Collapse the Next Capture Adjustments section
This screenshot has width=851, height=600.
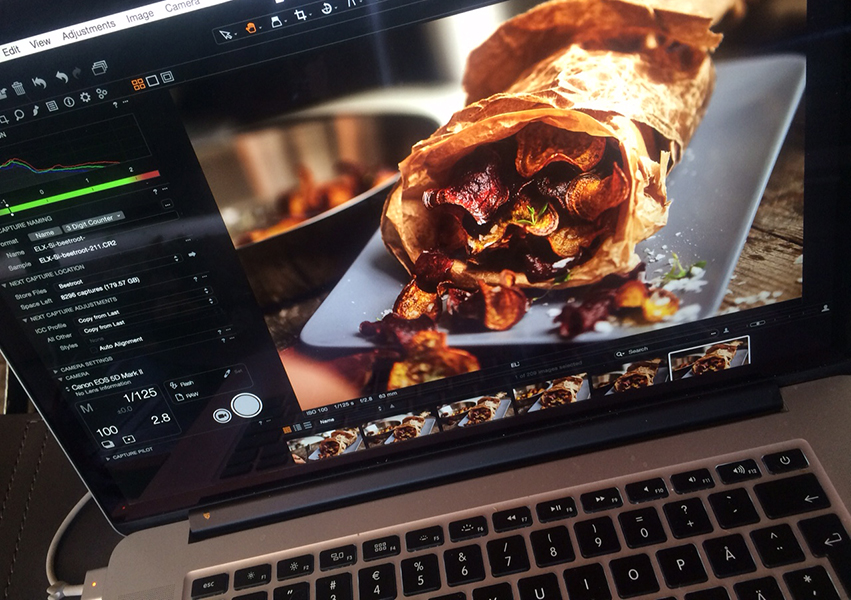tap(24, 320)
